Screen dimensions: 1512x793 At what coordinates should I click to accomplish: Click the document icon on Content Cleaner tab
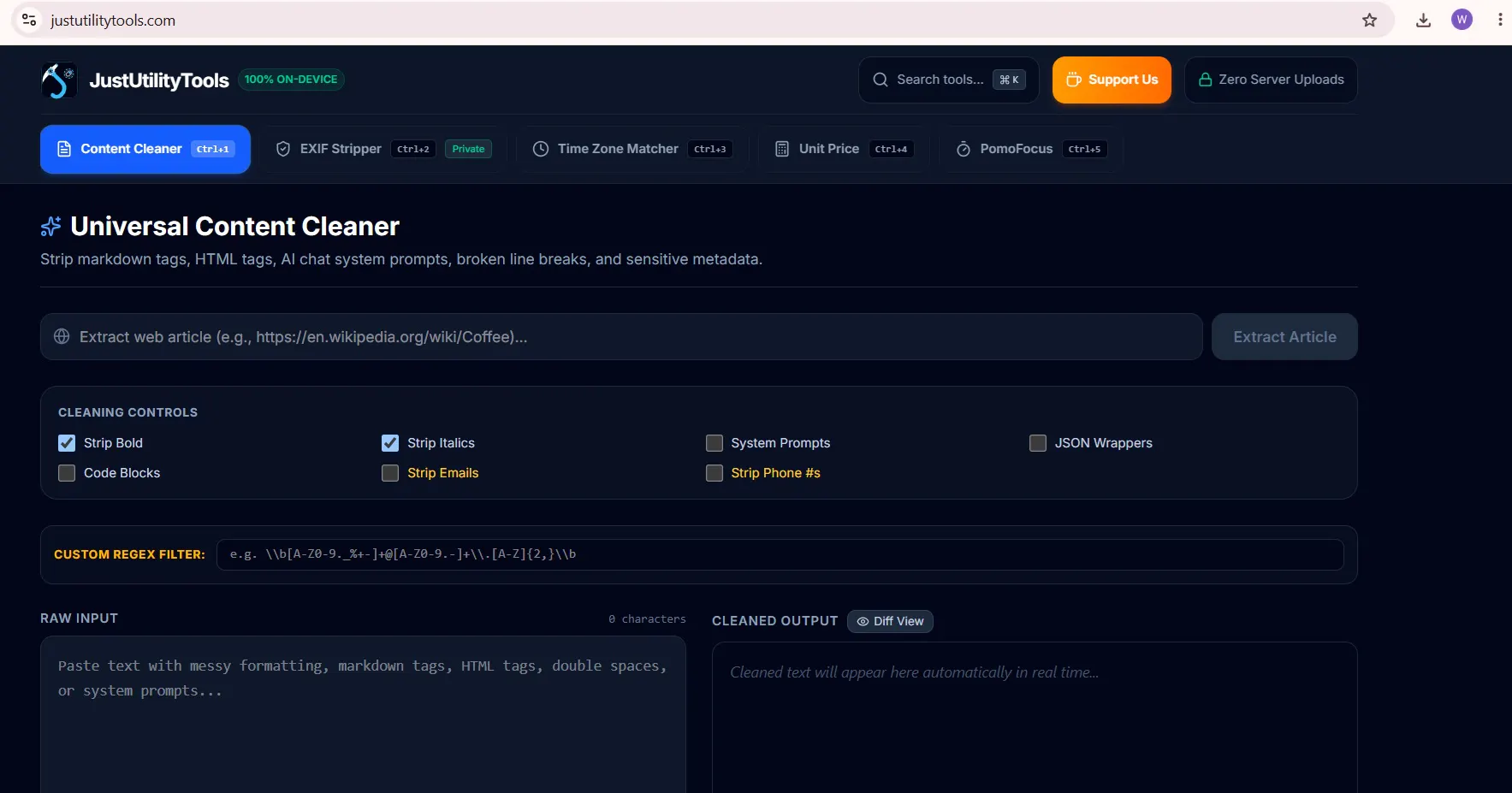click(x=64, y=149)
